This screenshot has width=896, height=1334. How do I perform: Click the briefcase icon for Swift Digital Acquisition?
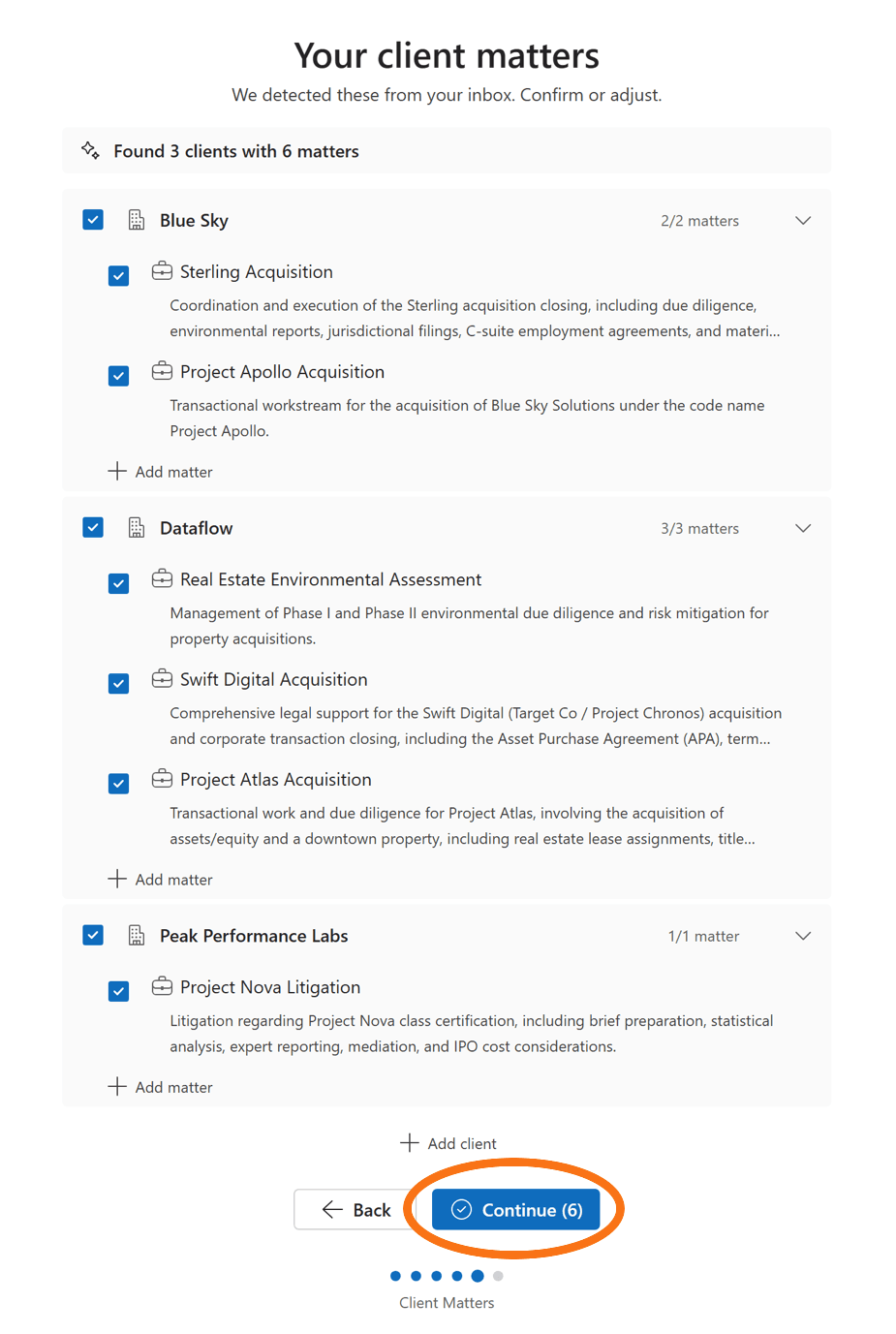pyautogui.click(x=162, y=679)
